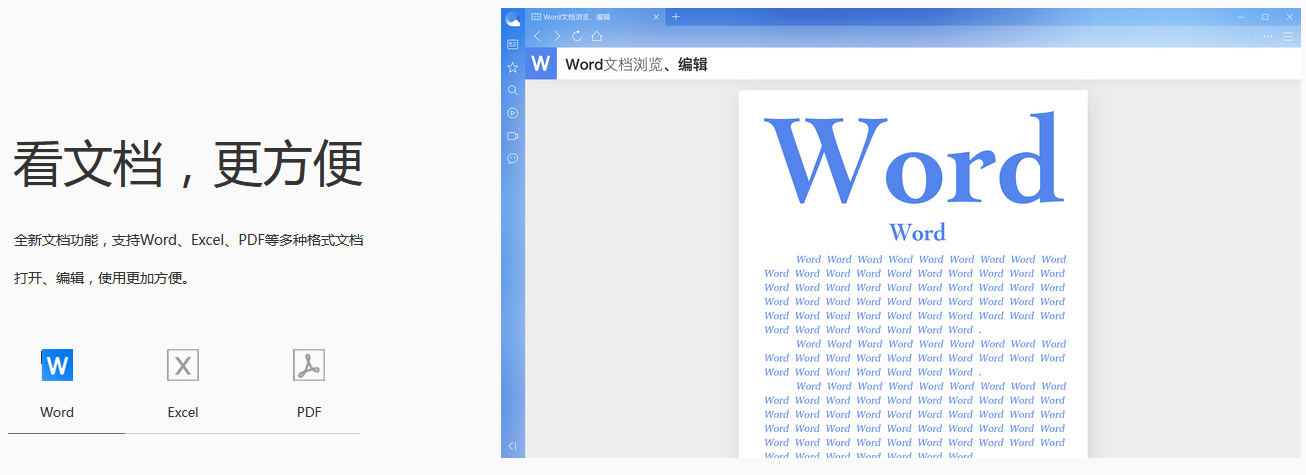
Task: Click the blue W logo in document header
Action: [x=541, y=64]
